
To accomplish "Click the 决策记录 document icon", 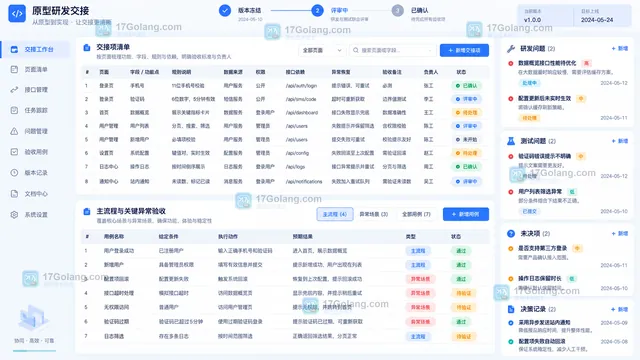I will (x=511, y=309).
